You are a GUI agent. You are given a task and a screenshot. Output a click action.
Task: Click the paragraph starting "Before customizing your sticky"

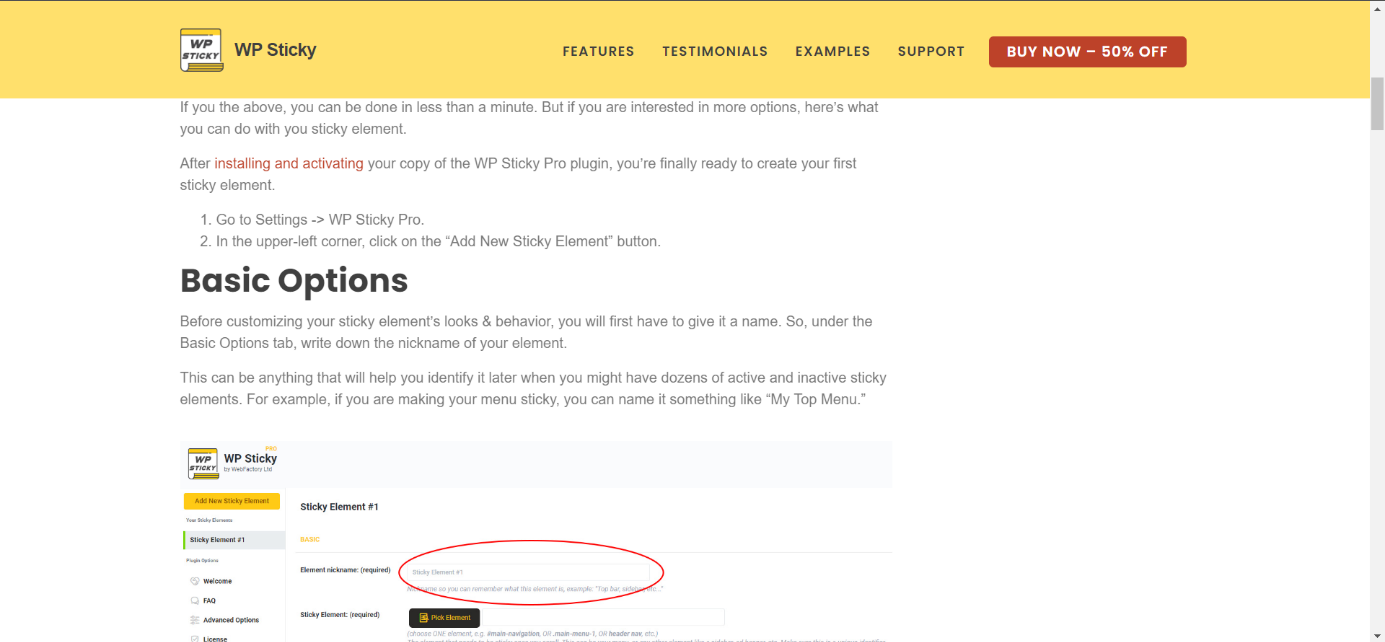[x=526, y=332]
